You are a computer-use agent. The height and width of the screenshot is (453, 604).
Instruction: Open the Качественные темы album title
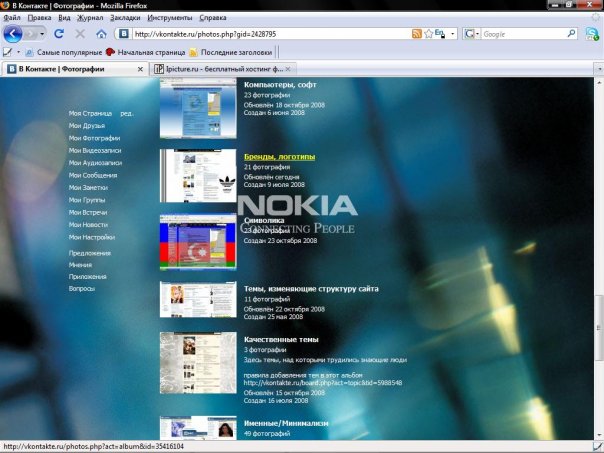point(281,339)
